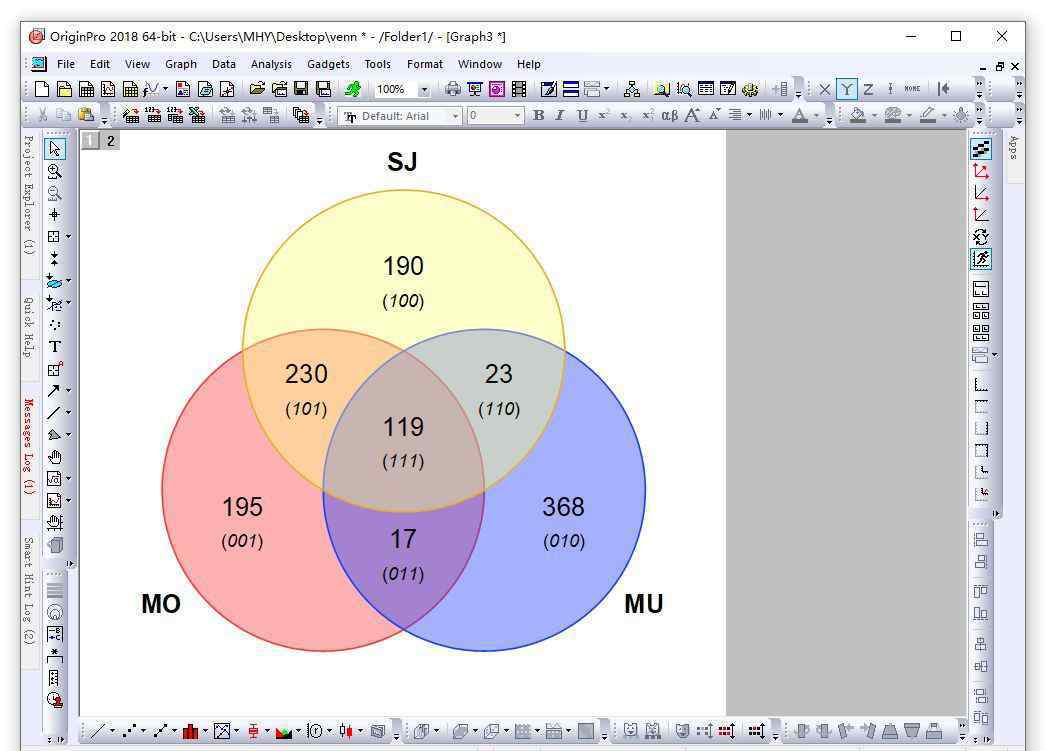Open the Gadgets menu
The width and height of the screenshot is (1045, 751).
[328, 64]
